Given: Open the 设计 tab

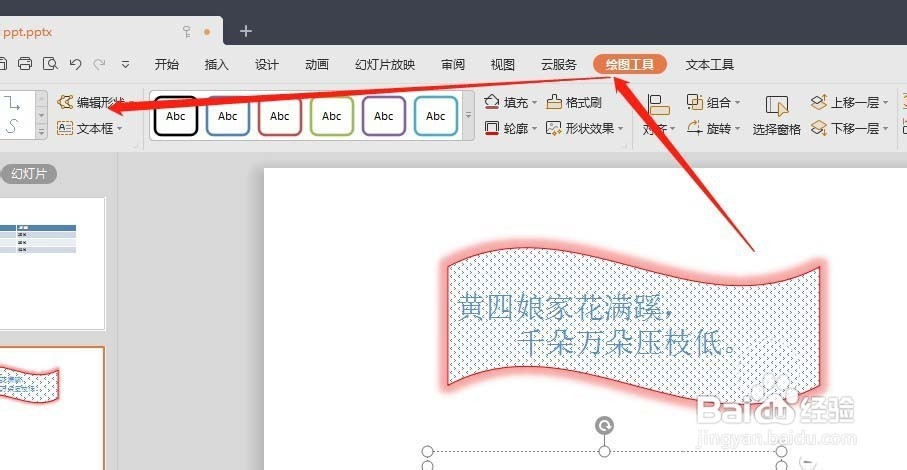Looking at the screenshot, I should (x=267, y=64).
